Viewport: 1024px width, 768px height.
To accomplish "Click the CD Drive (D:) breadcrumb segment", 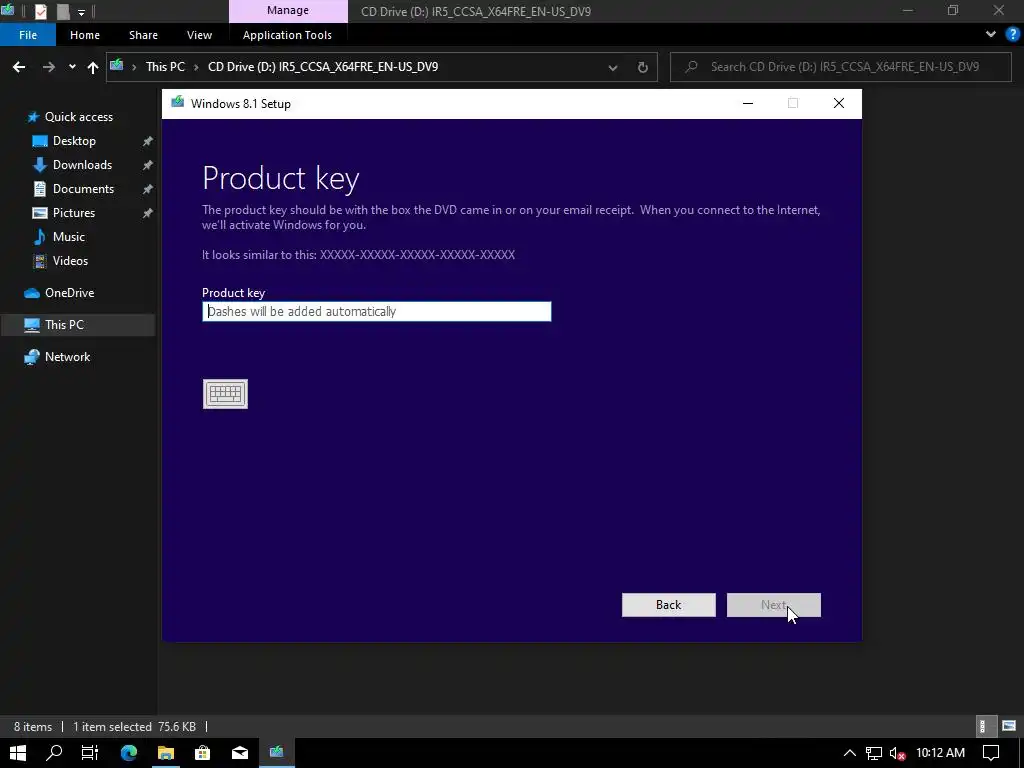I will [323, 67].
